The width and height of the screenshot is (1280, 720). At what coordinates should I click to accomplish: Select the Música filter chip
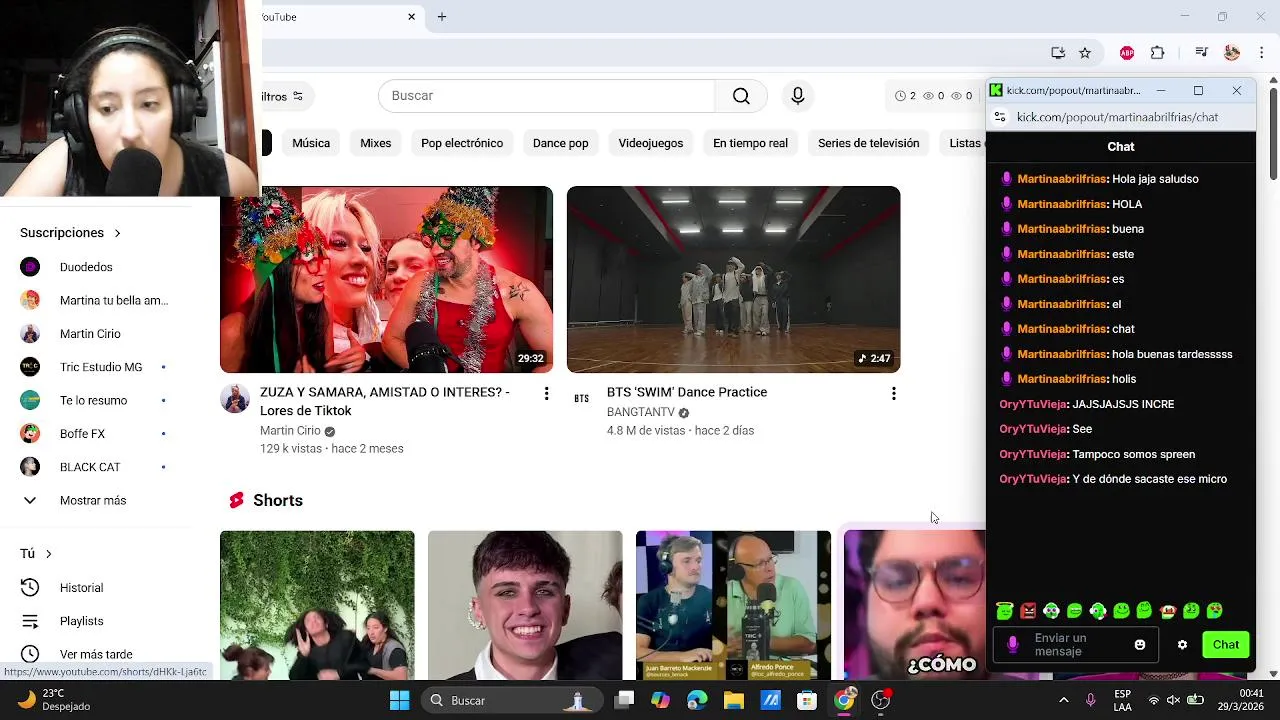tap(311, 143)
